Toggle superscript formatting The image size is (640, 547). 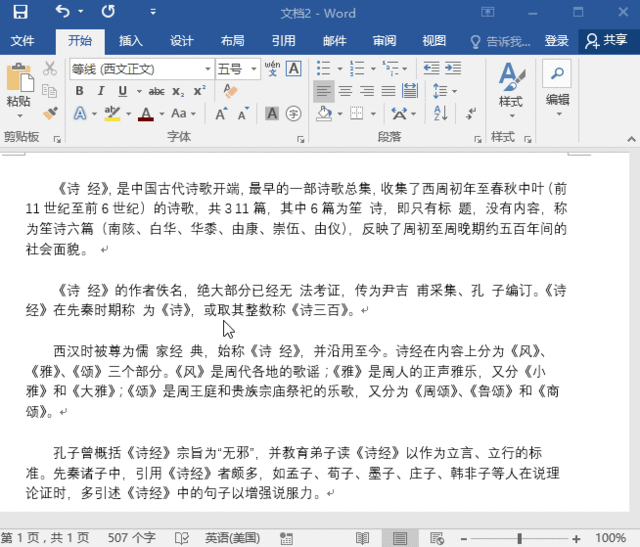point(200,91)
